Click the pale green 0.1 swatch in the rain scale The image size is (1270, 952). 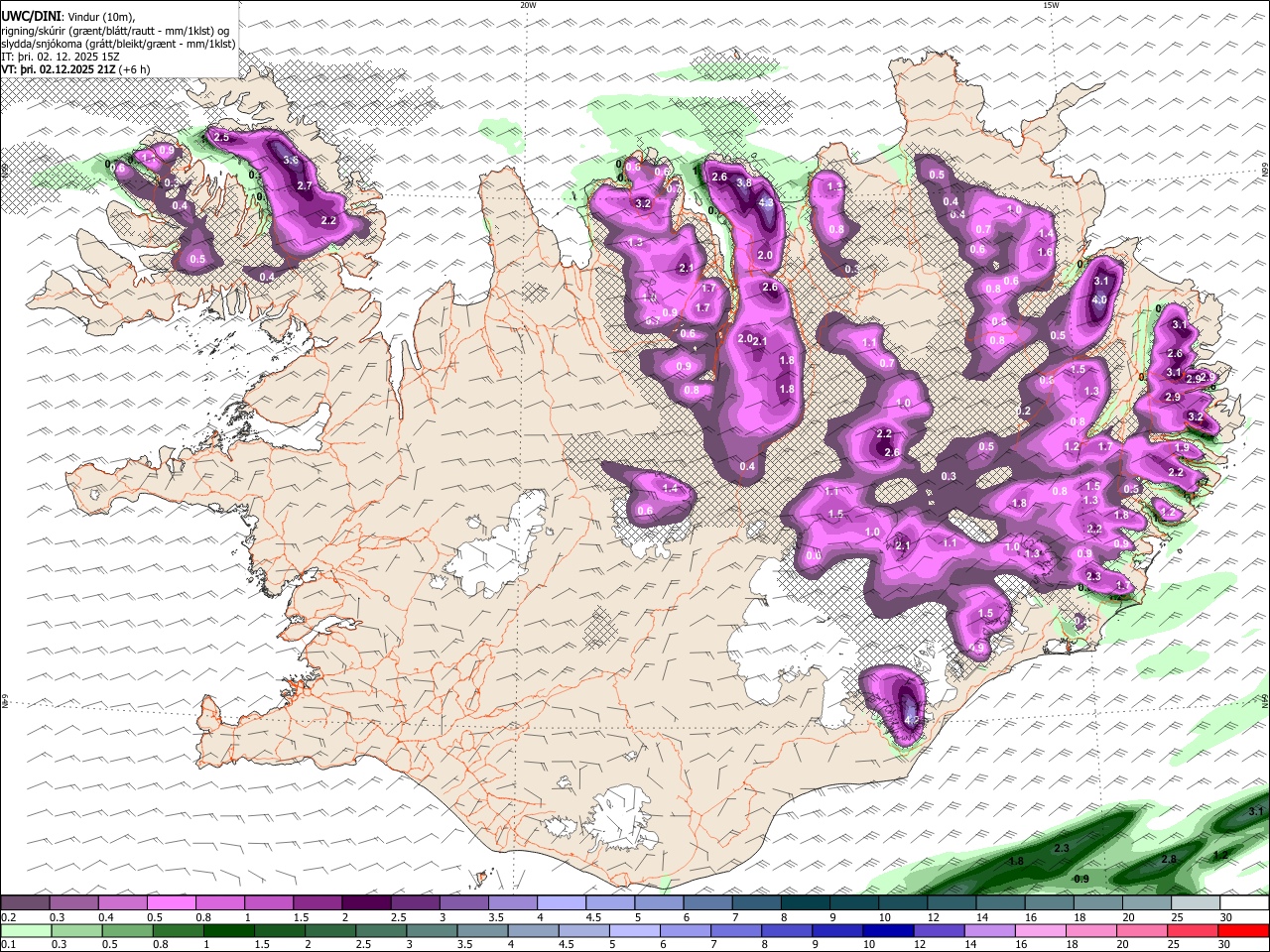point(26,931)
